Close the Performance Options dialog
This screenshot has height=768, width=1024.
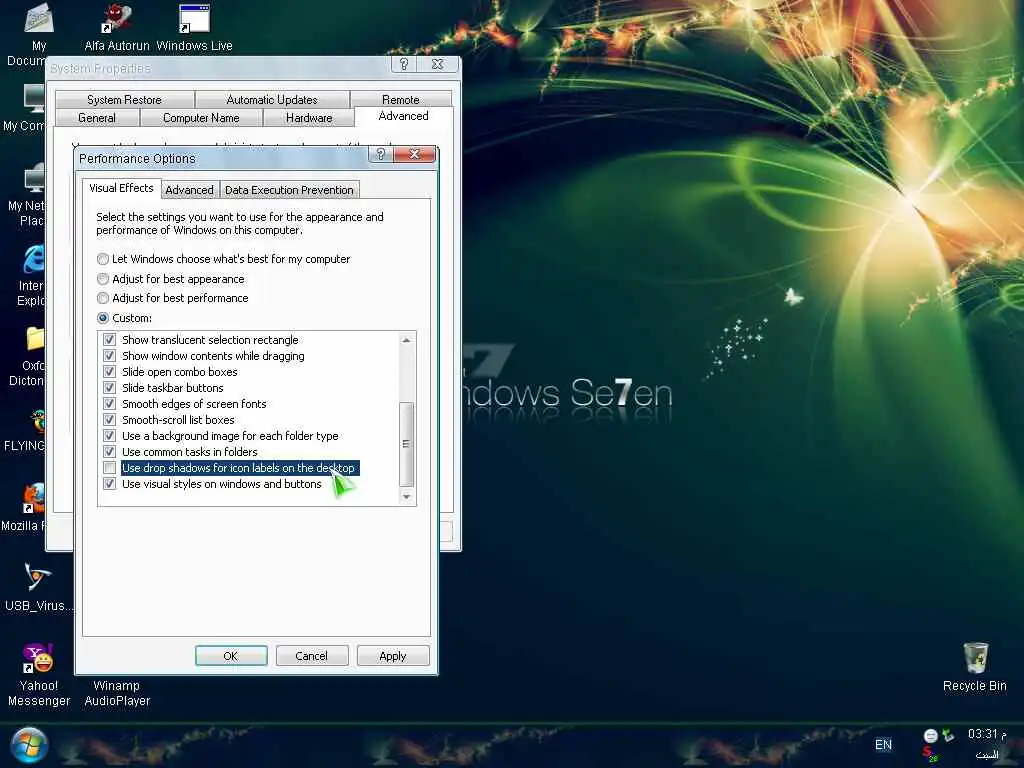tap(414, 154)
